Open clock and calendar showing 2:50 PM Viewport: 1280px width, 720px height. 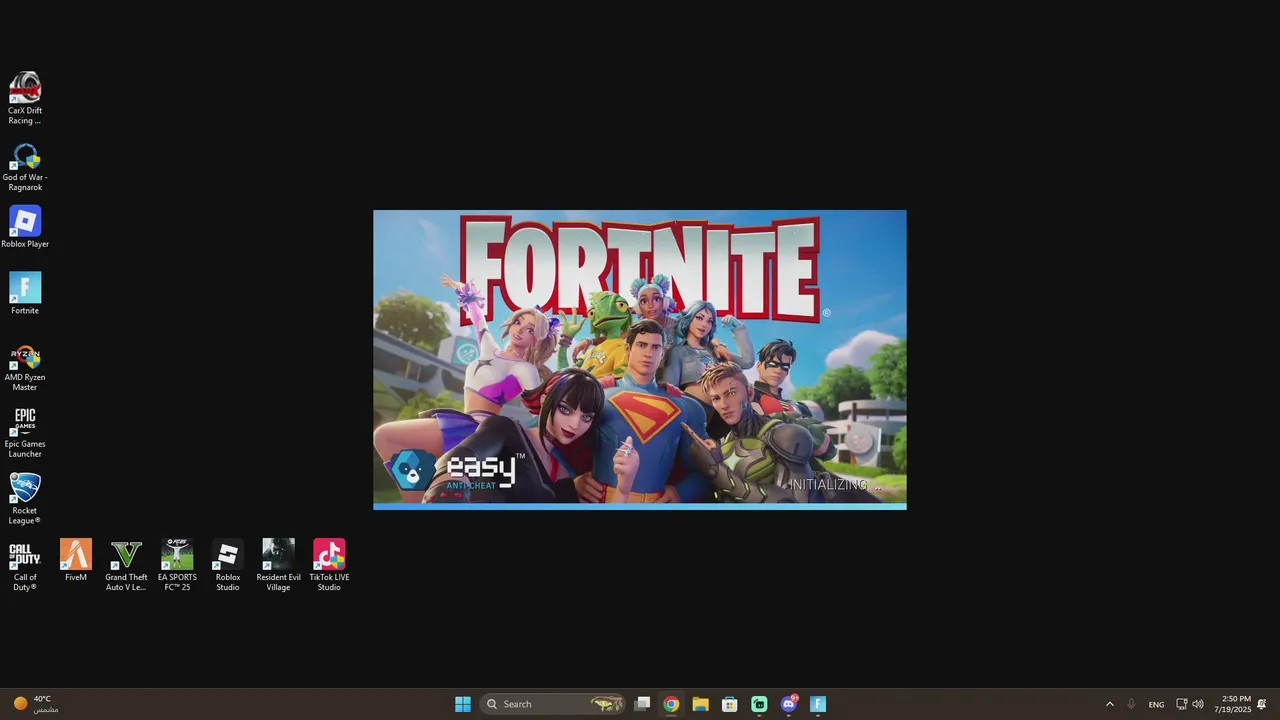click(1232, 704)
